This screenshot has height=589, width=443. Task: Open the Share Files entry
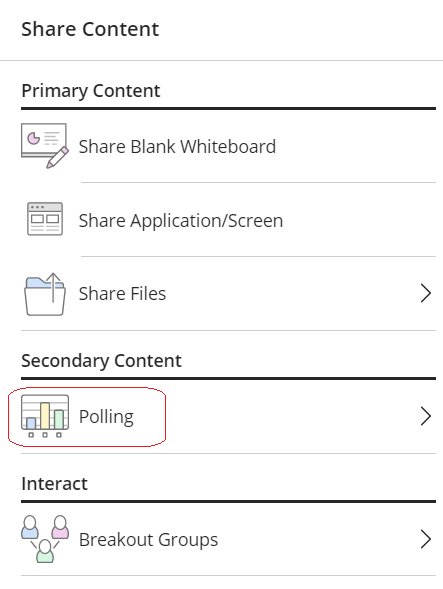[228, 294]
